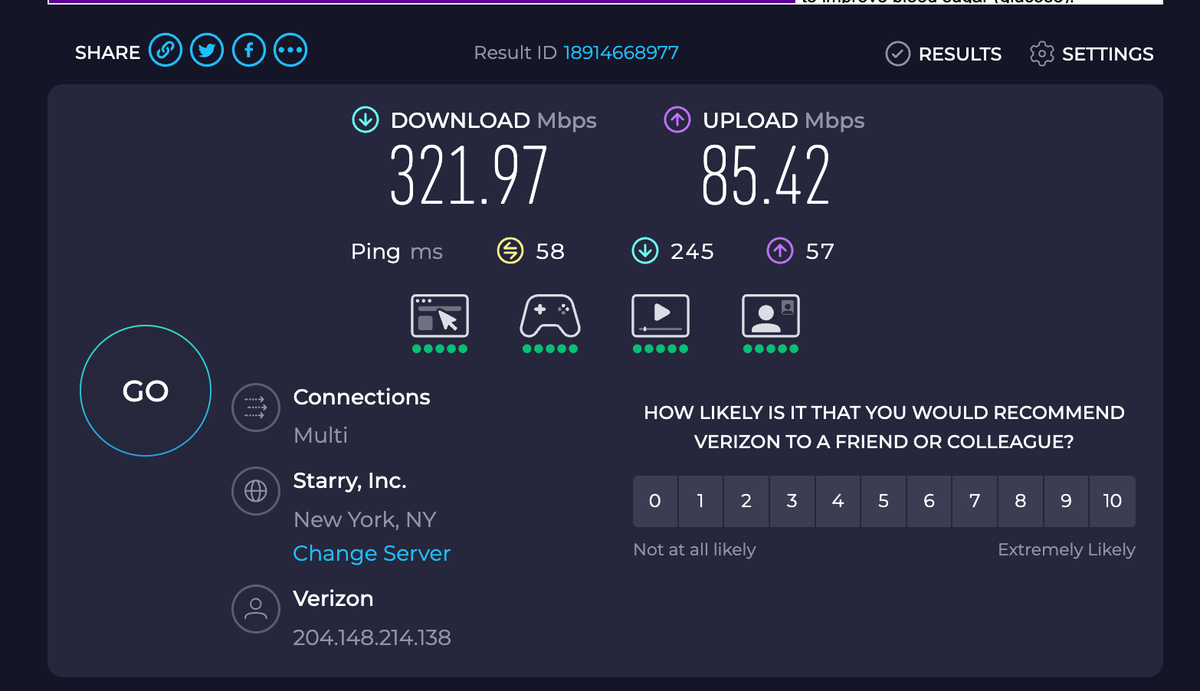Viewport: 1200px width, 691px height.
Task: Select the gaming performance gamepad icon
Action: pyautogui.click(x=550, y=316)
